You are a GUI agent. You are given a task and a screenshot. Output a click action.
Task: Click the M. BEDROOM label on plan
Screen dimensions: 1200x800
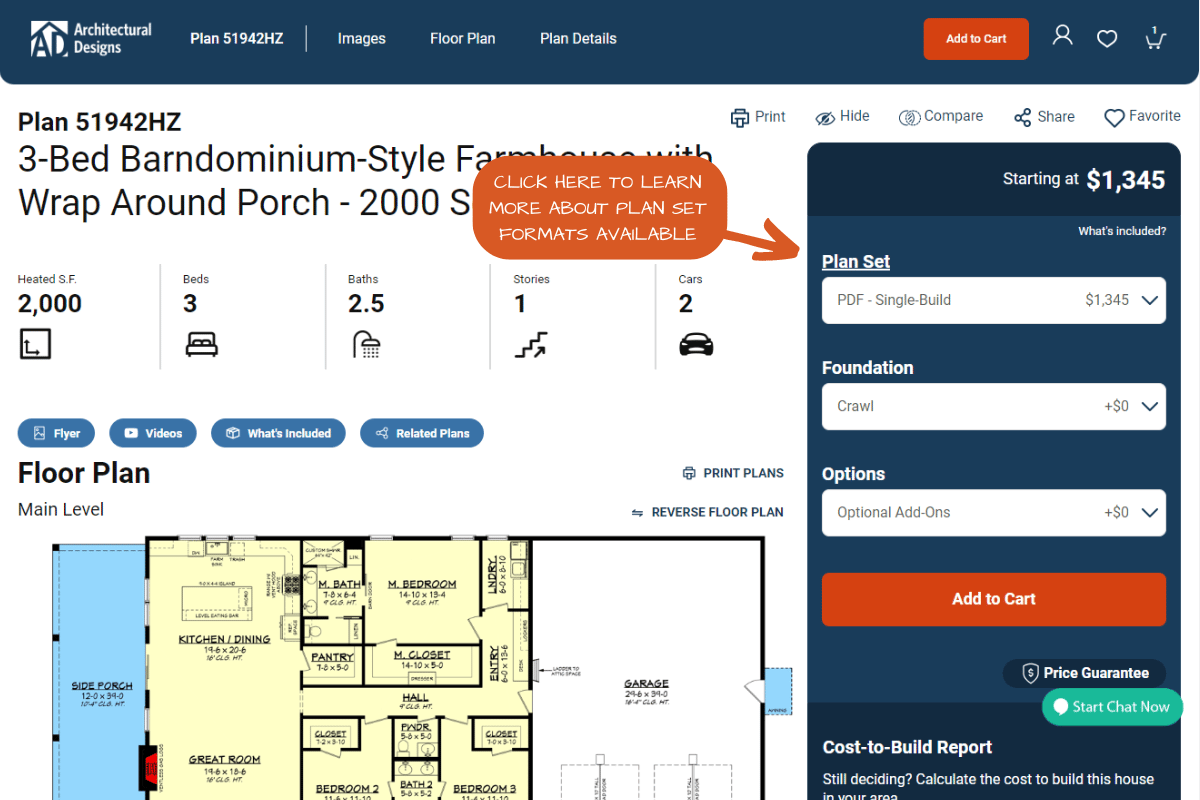[x=422, y=584]
